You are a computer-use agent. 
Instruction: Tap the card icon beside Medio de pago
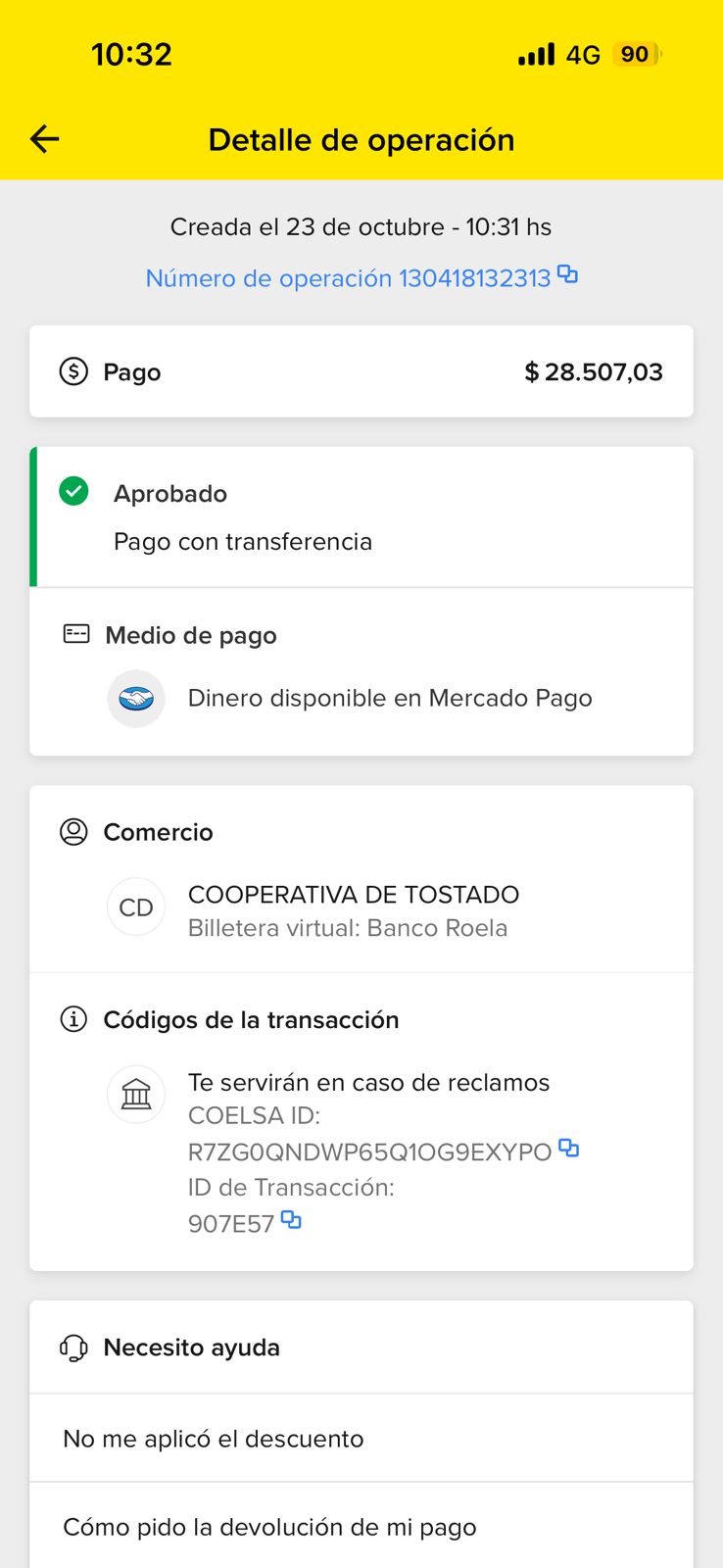coord(76,634)
